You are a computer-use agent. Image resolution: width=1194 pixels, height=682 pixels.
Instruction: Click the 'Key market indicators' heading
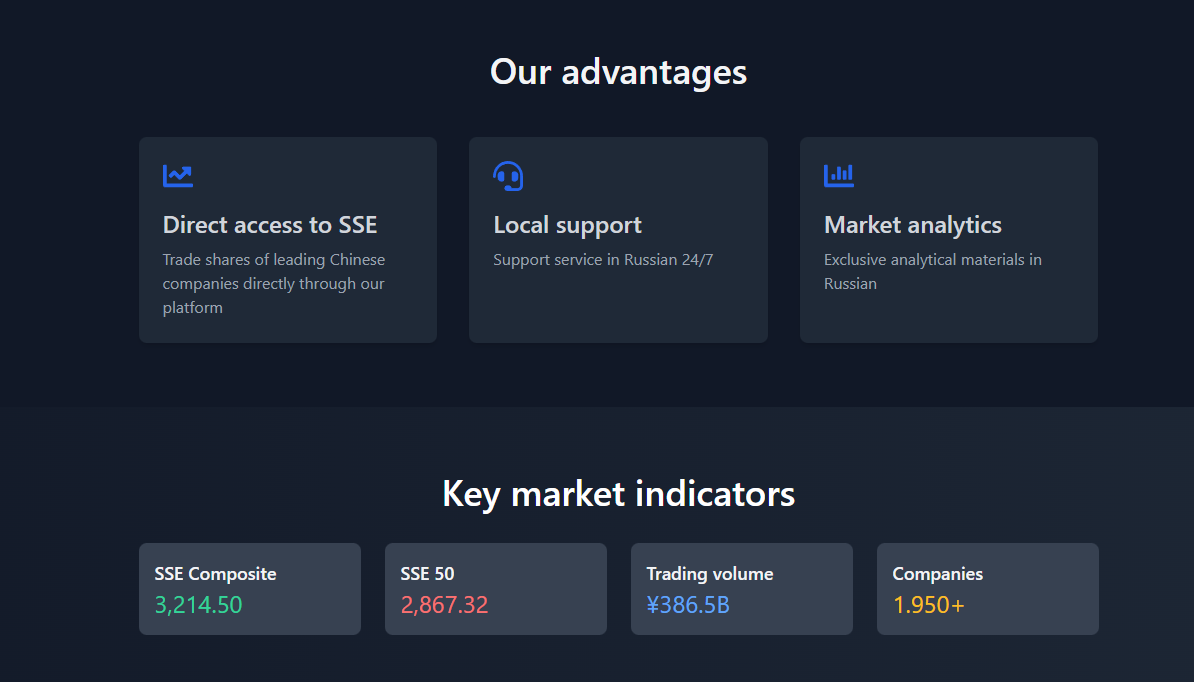618,494
